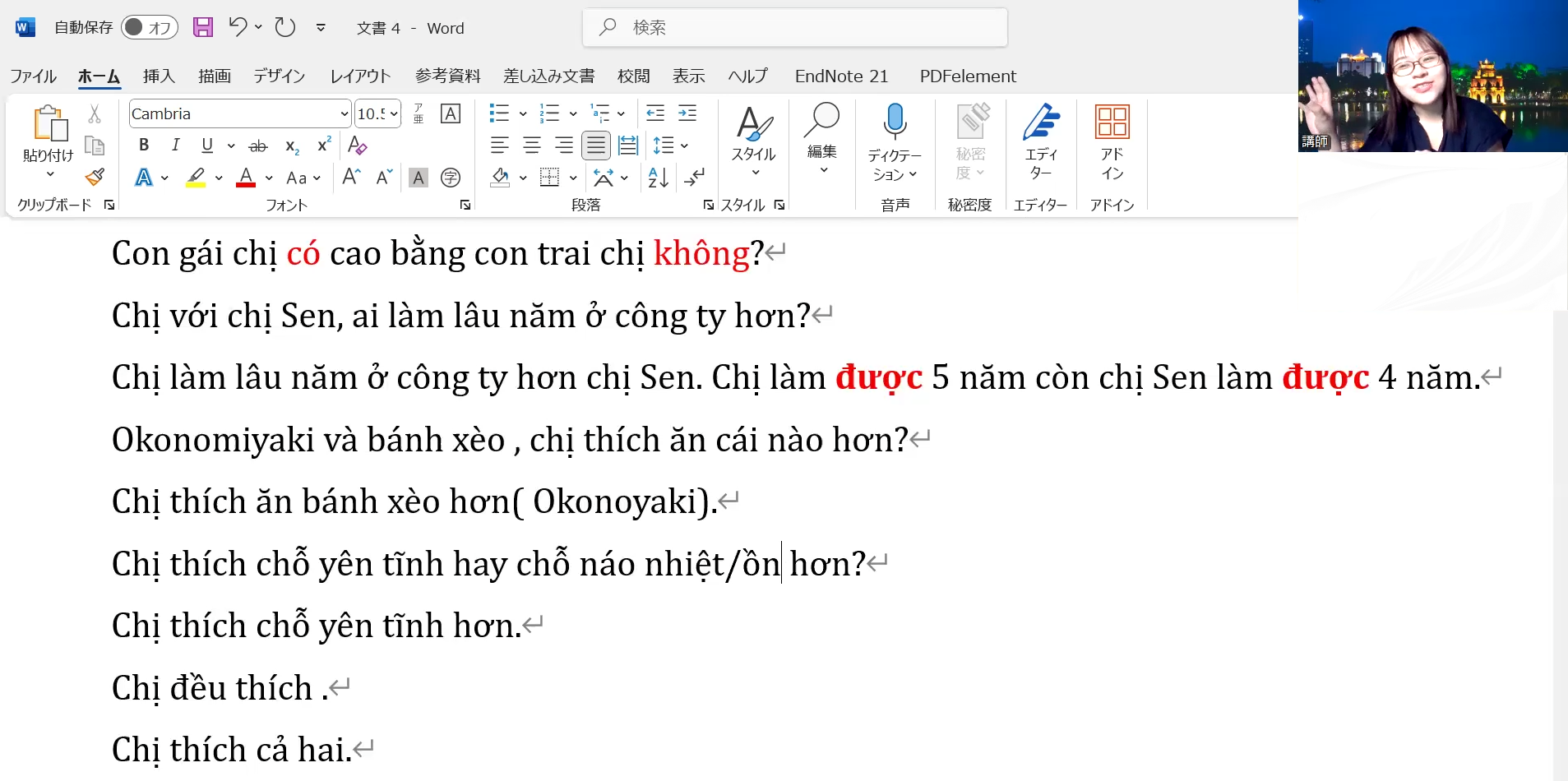
Task: Toggle Bold formatting
Action: [144, 146]
